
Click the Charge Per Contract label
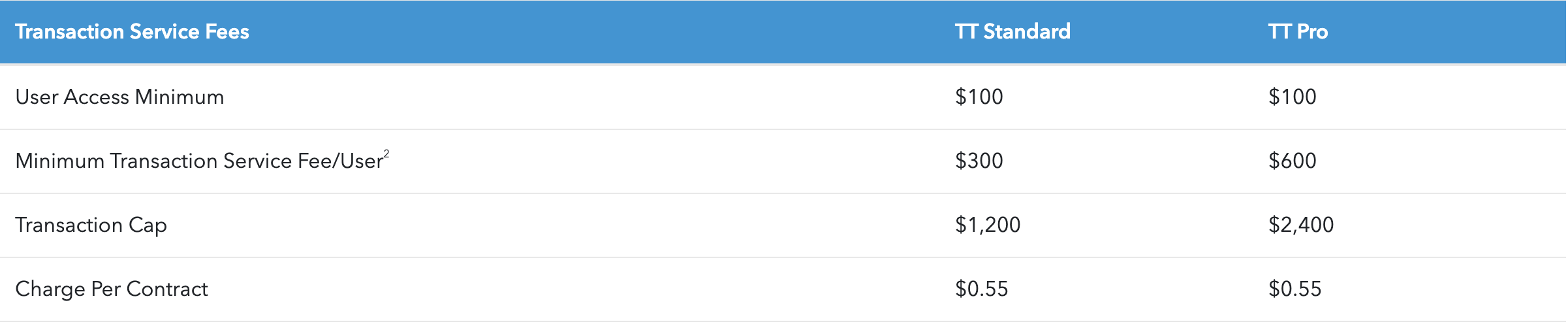(x=111, y=289)
